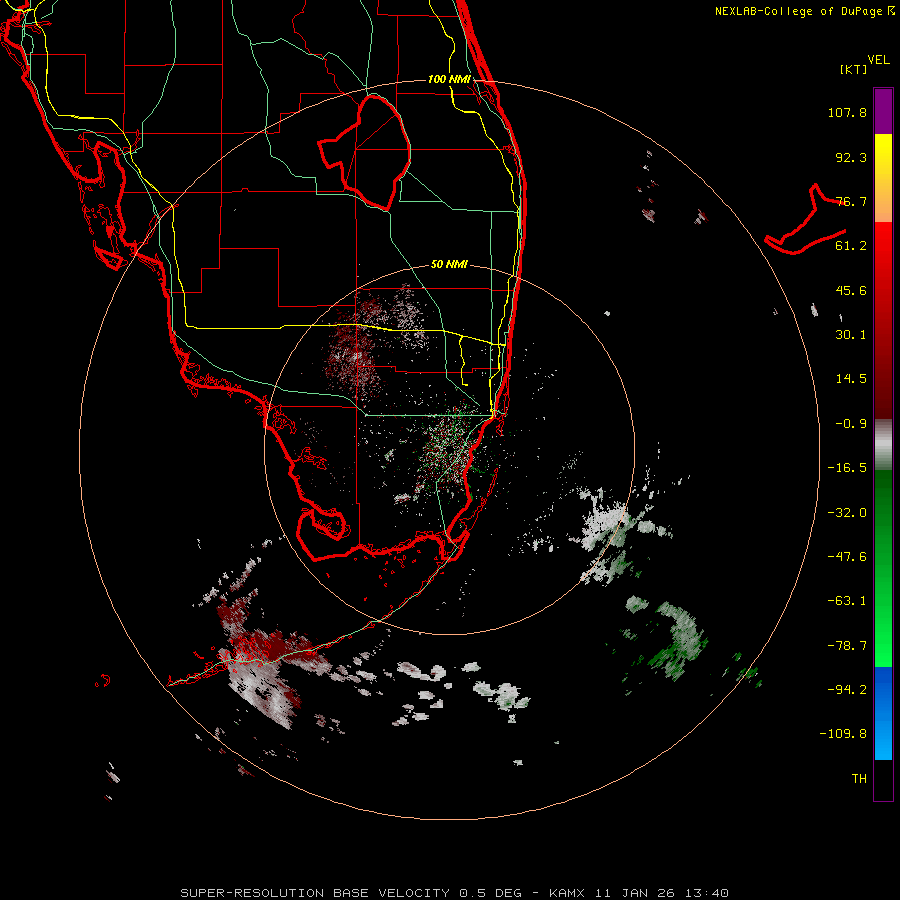Click the 61.2 scale value

[851, 246]
